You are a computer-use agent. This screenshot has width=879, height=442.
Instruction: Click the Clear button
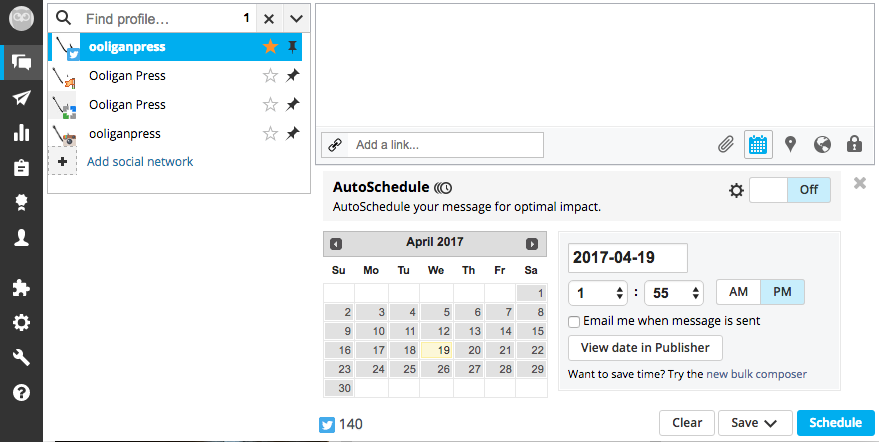[687, 423]
